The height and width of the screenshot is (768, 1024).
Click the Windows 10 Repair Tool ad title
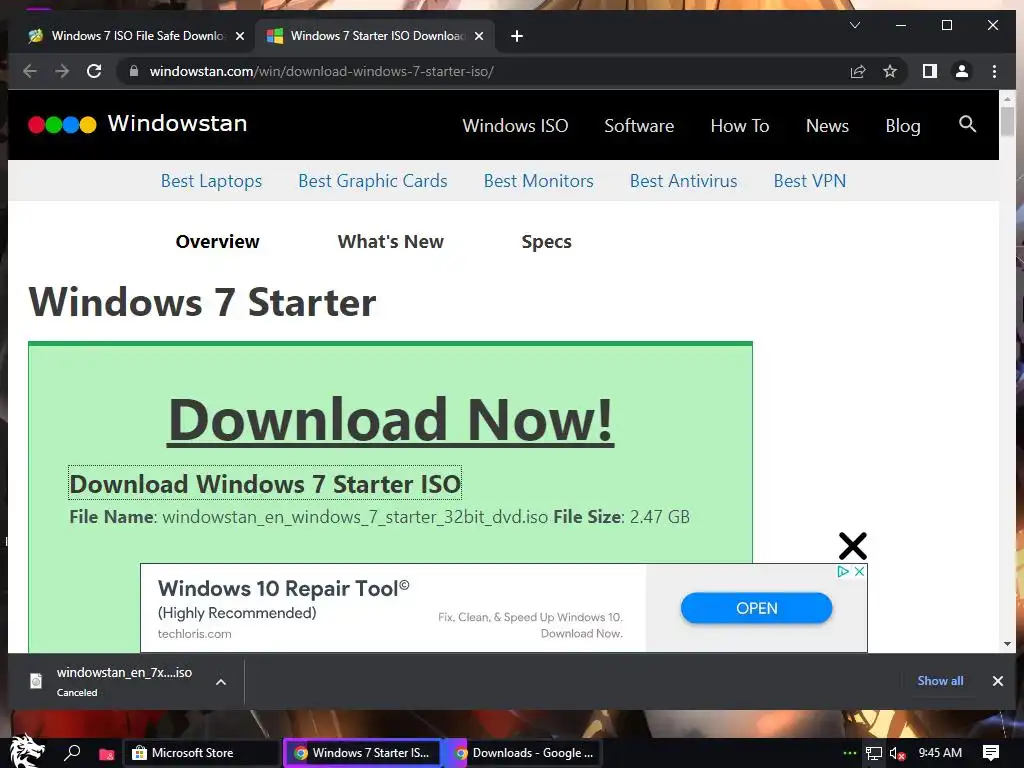(x=283, y=588)
